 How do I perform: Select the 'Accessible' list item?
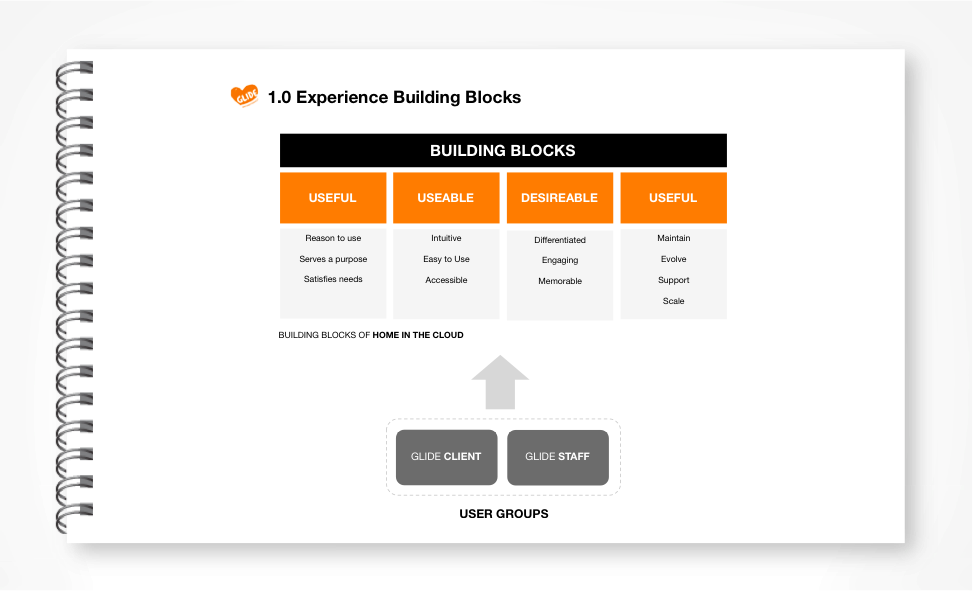click(x=446, y=280)
